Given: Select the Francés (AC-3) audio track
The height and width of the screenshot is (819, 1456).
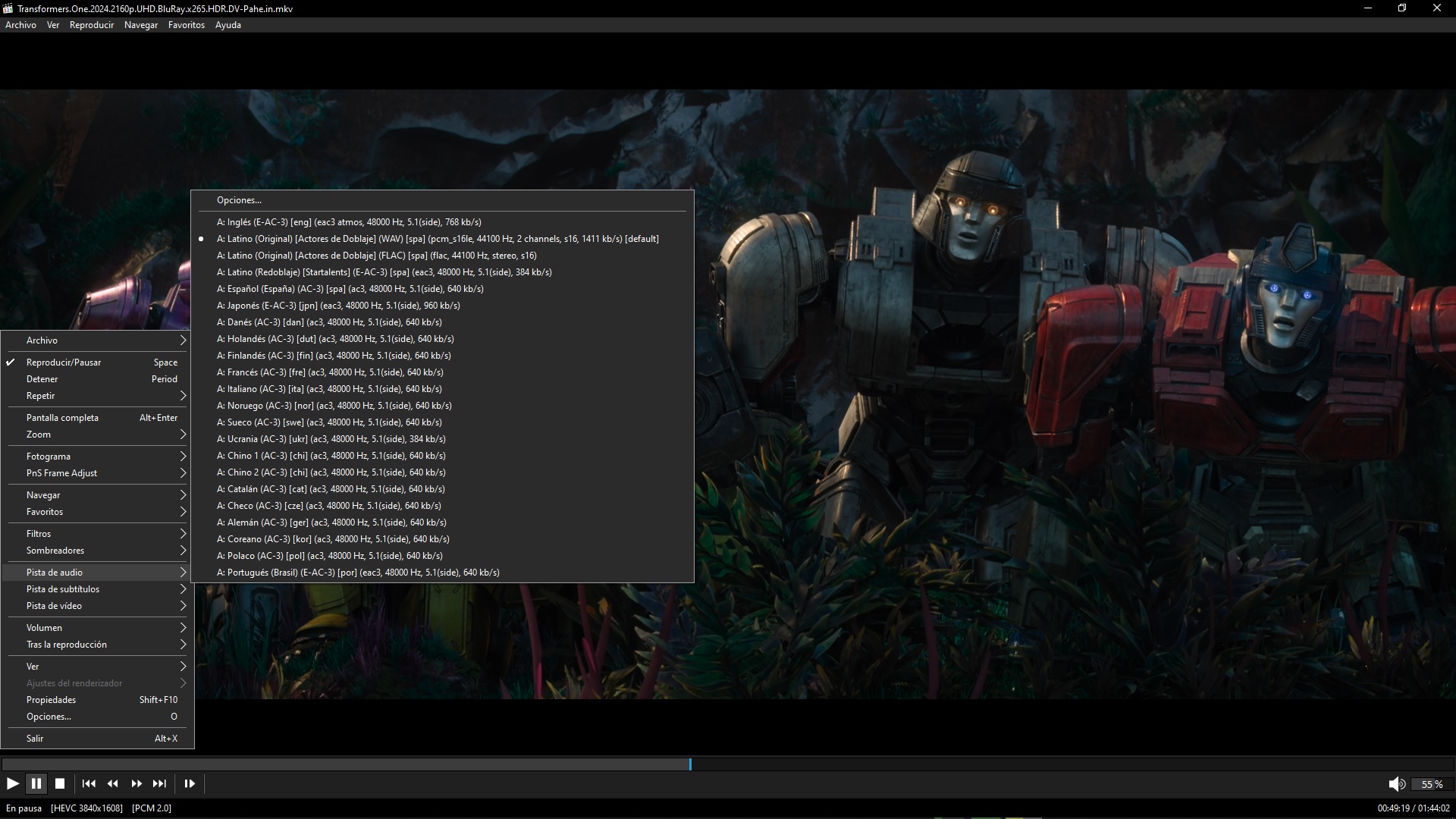Looking at the screenshot, I should pyautogui.click(x=442, y=372).
